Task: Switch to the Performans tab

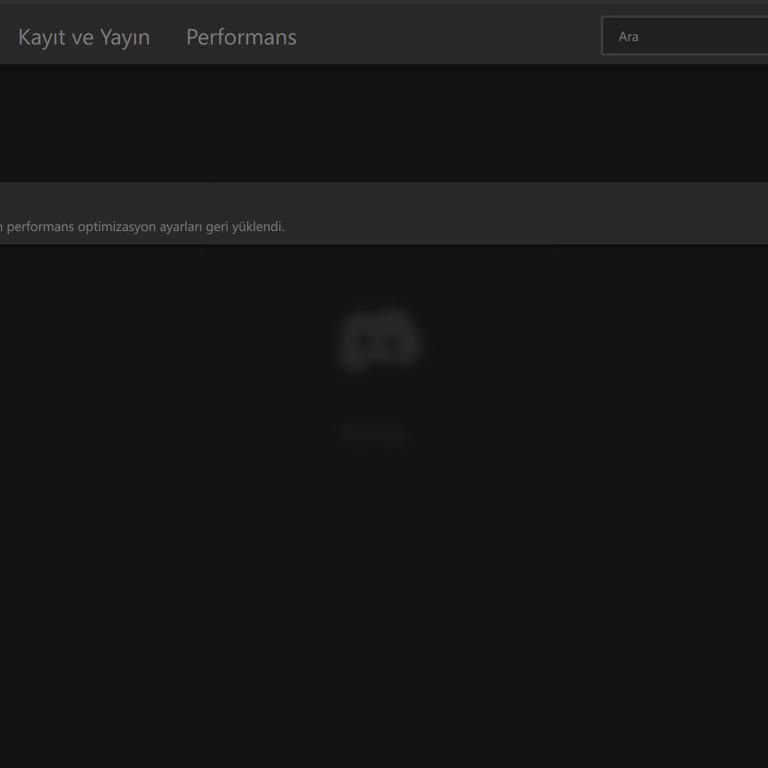Action: click(x=241, y=37)
